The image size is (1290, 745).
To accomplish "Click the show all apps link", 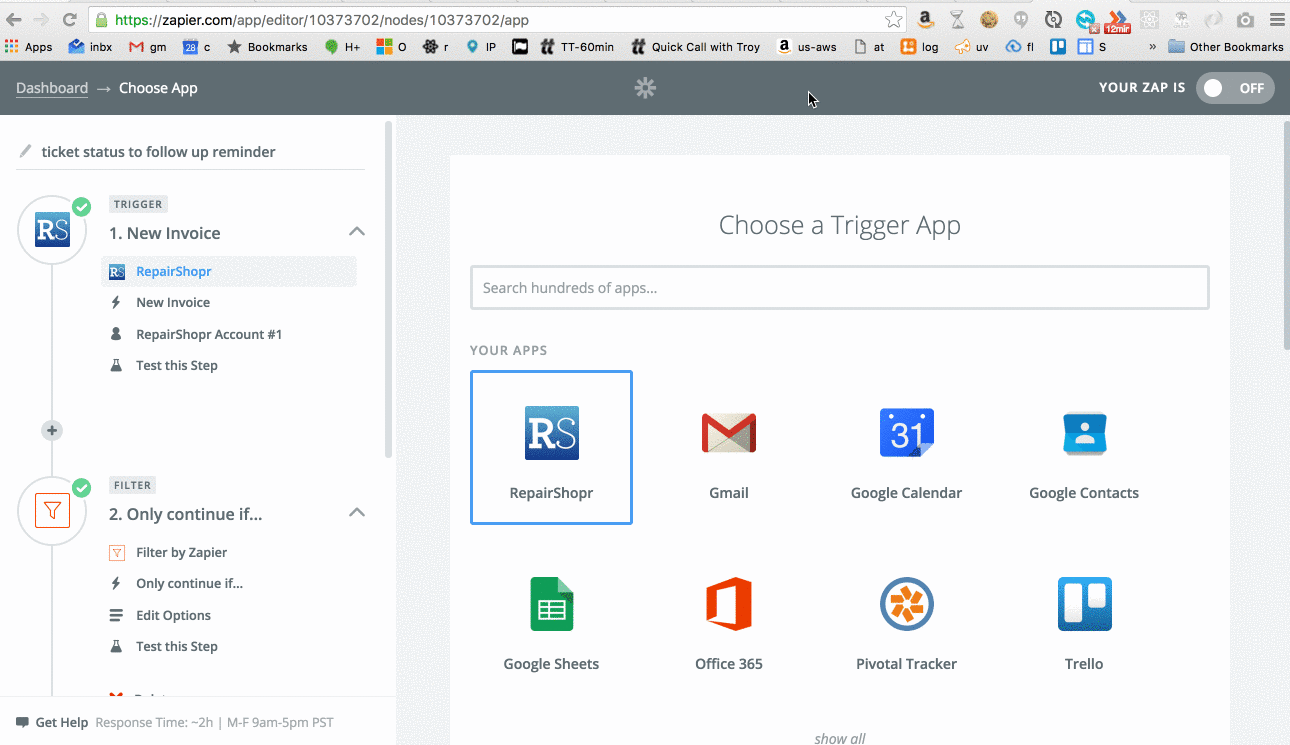I will point(840,738).
